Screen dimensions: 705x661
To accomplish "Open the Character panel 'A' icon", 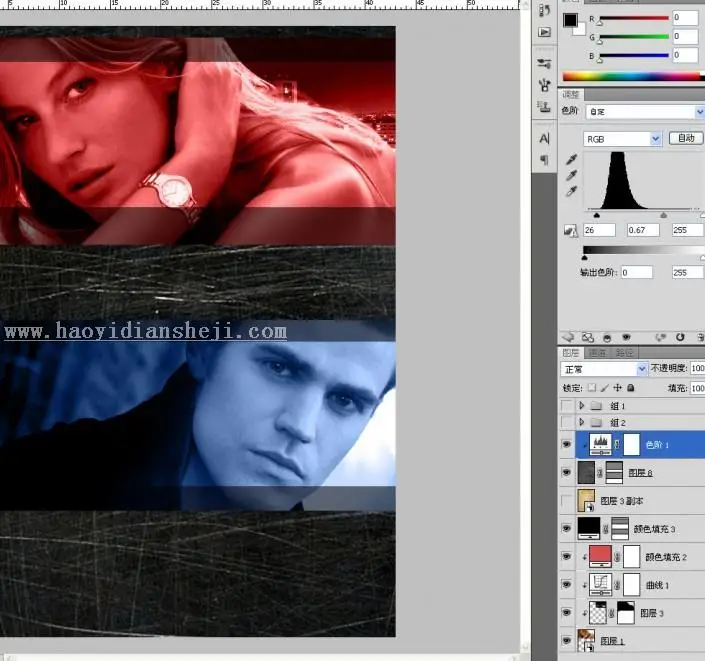I will tap(544, 138).
